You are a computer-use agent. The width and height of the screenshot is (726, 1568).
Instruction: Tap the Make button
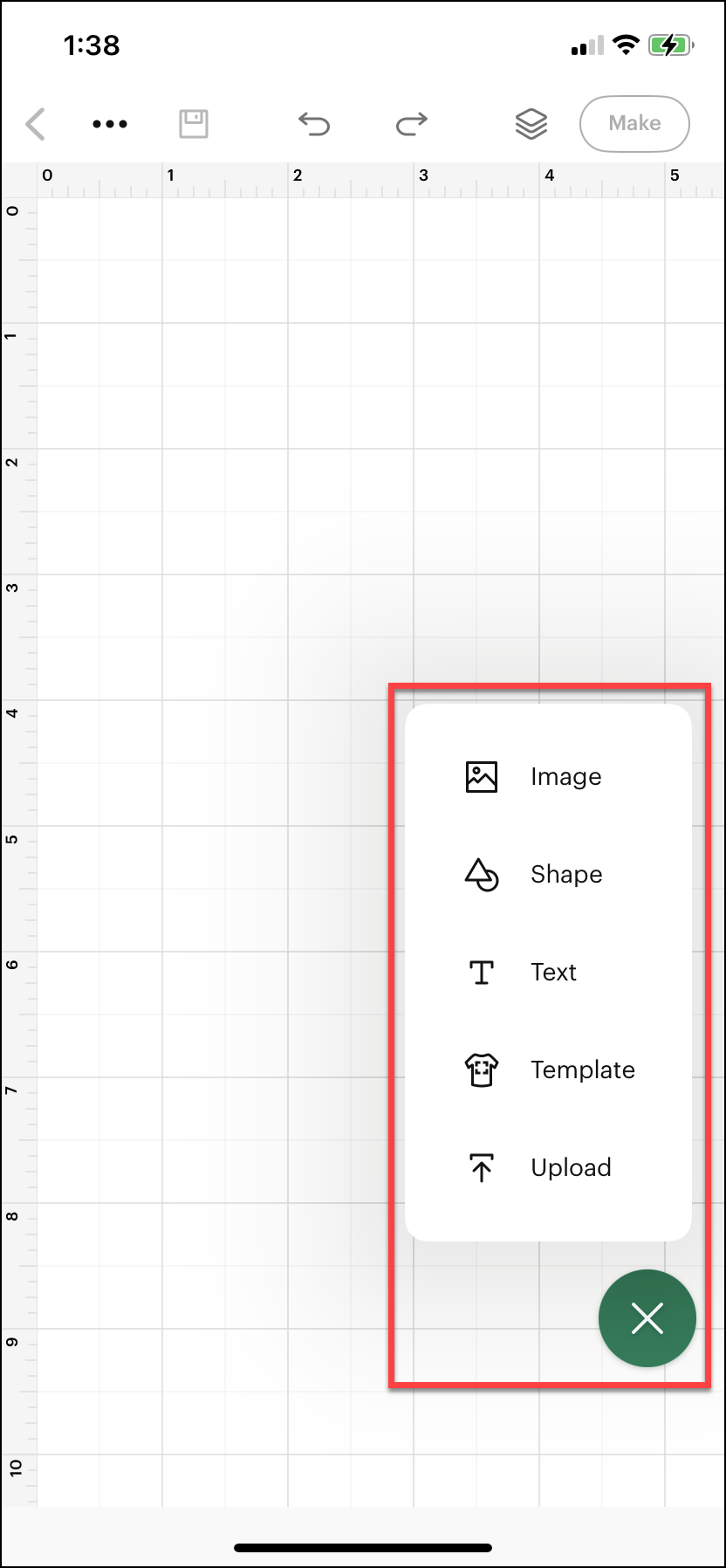click(634, 124)
